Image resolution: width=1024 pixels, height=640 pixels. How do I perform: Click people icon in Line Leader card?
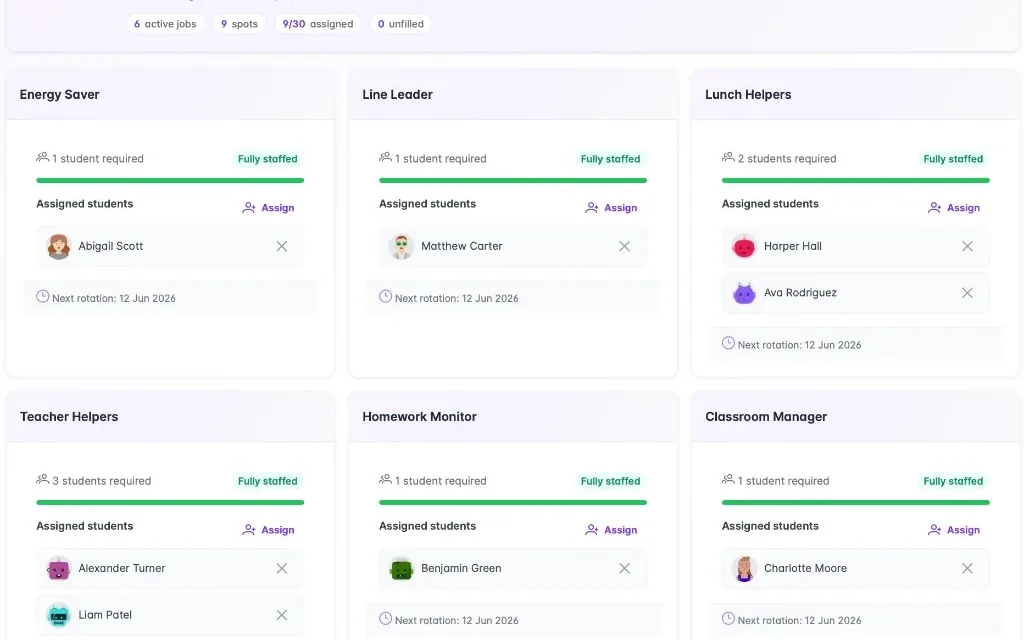tap(385, 157)
